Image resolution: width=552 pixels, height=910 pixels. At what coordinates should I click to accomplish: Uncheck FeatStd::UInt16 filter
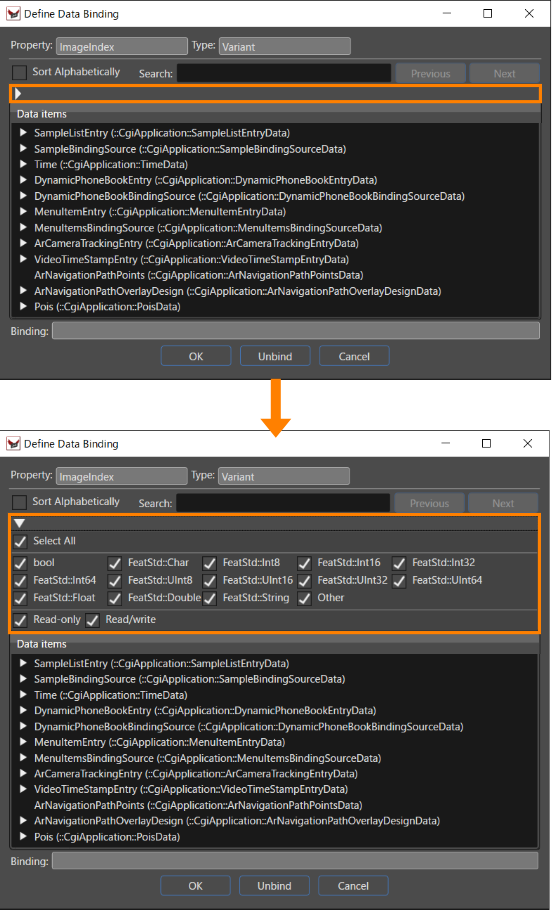(210, 581)
